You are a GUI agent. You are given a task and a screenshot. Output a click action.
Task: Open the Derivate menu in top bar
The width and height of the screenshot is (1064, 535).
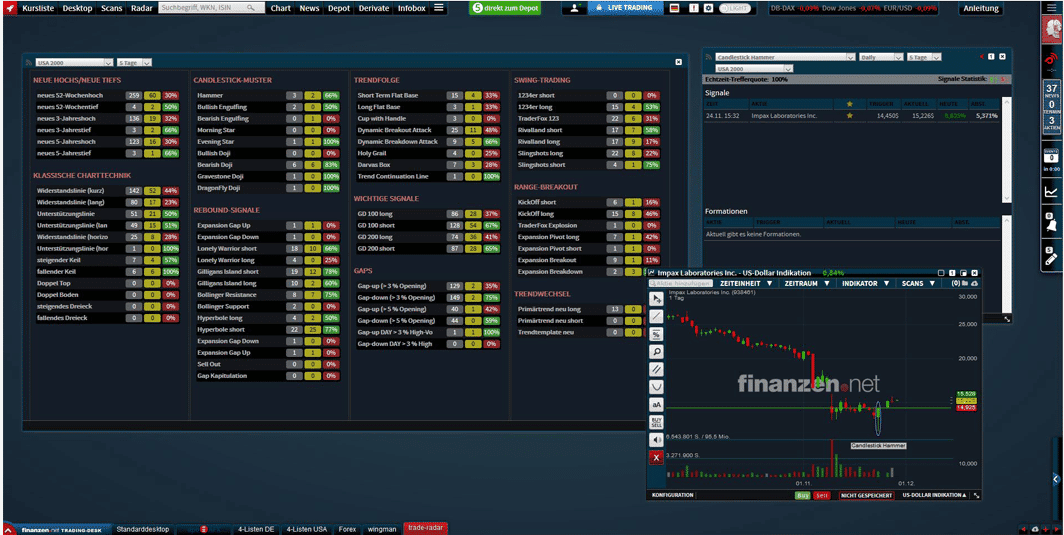[373, 8]
